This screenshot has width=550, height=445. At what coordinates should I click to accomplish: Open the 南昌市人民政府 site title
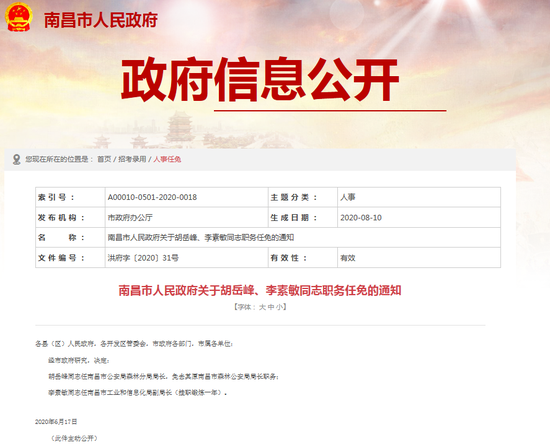pos(101,20)
